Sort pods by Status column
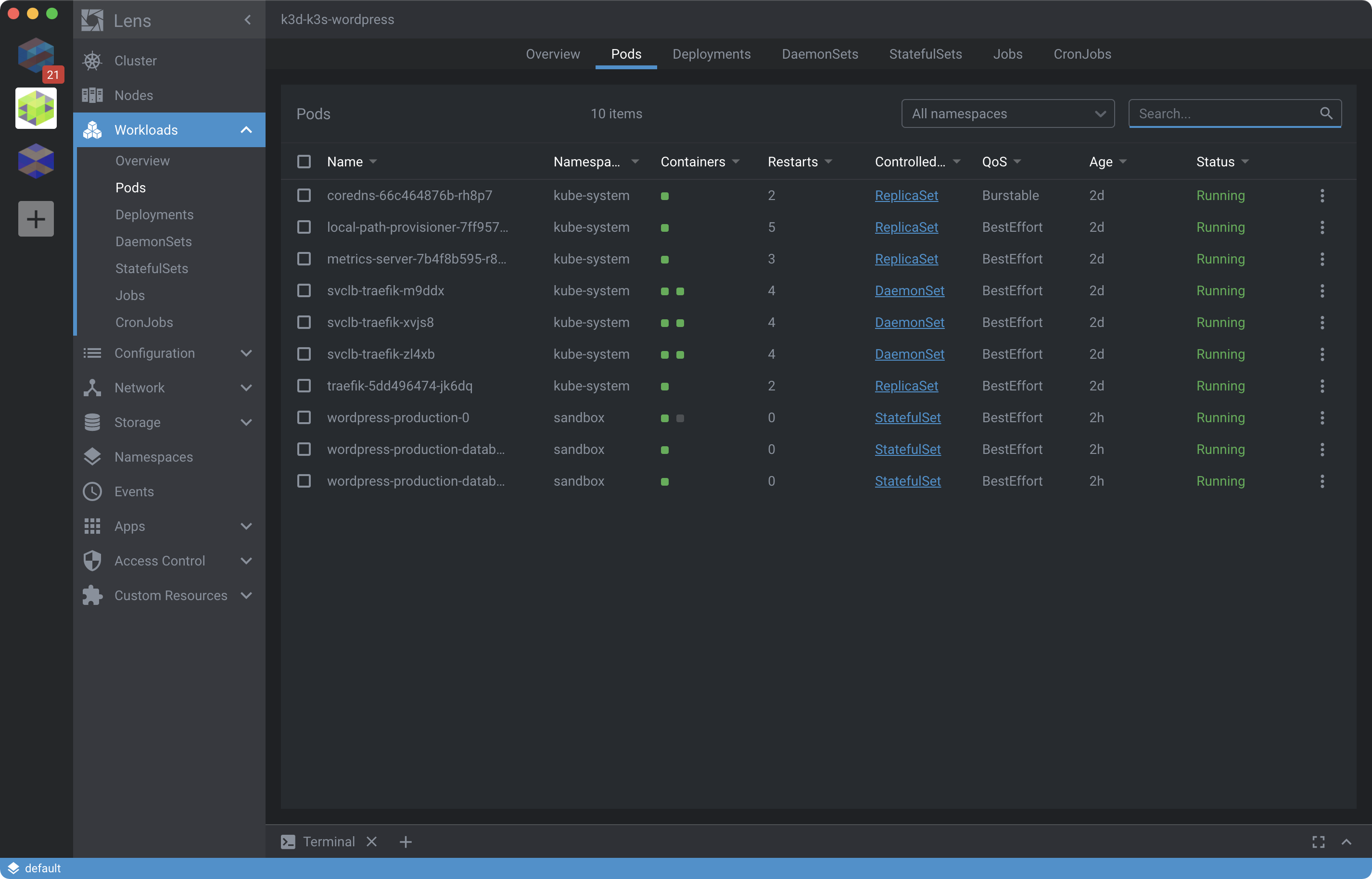Image resolution: width=1372 pixels, height=879 pixels. (x=1222, y=162)
